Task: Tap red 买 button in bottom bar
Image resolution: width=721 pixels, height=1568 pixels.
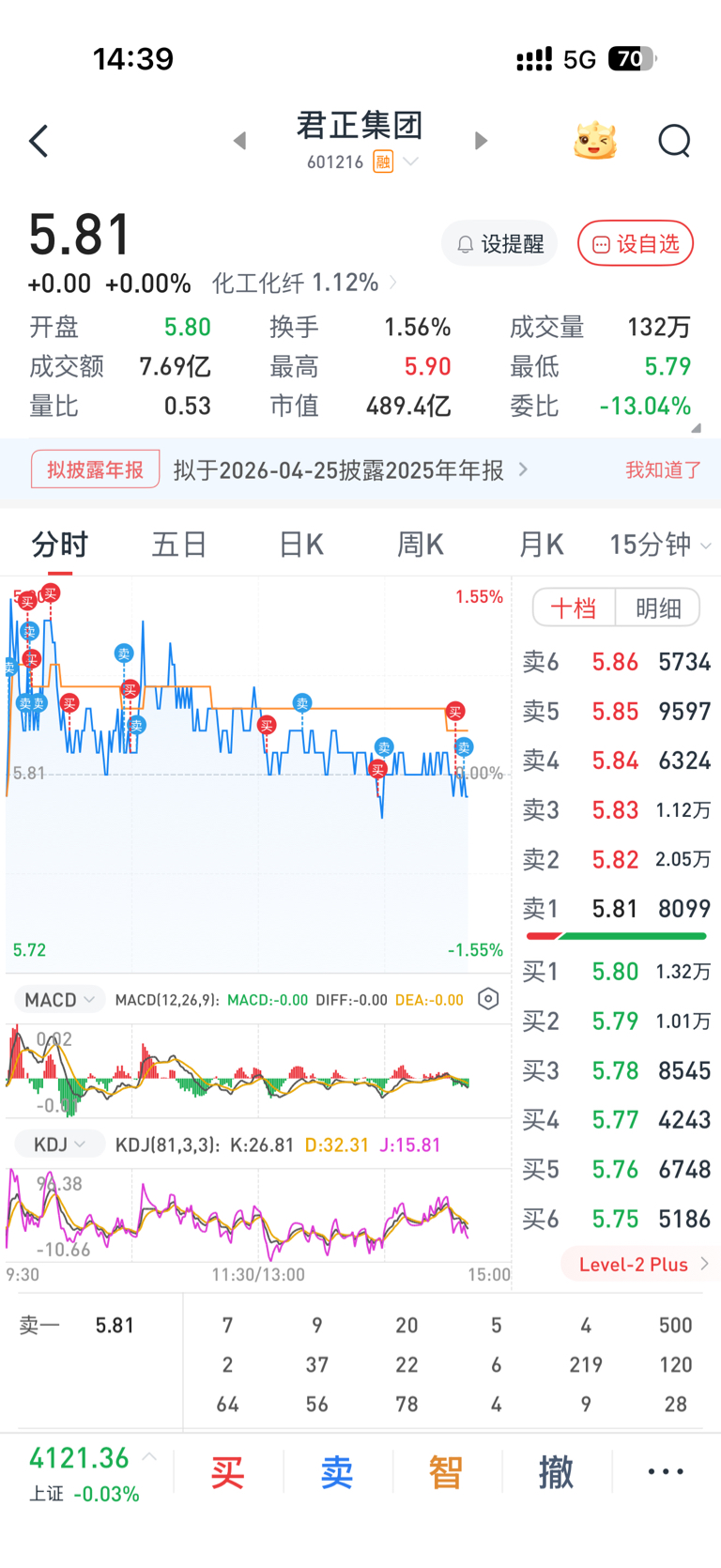Action: 227,1472
